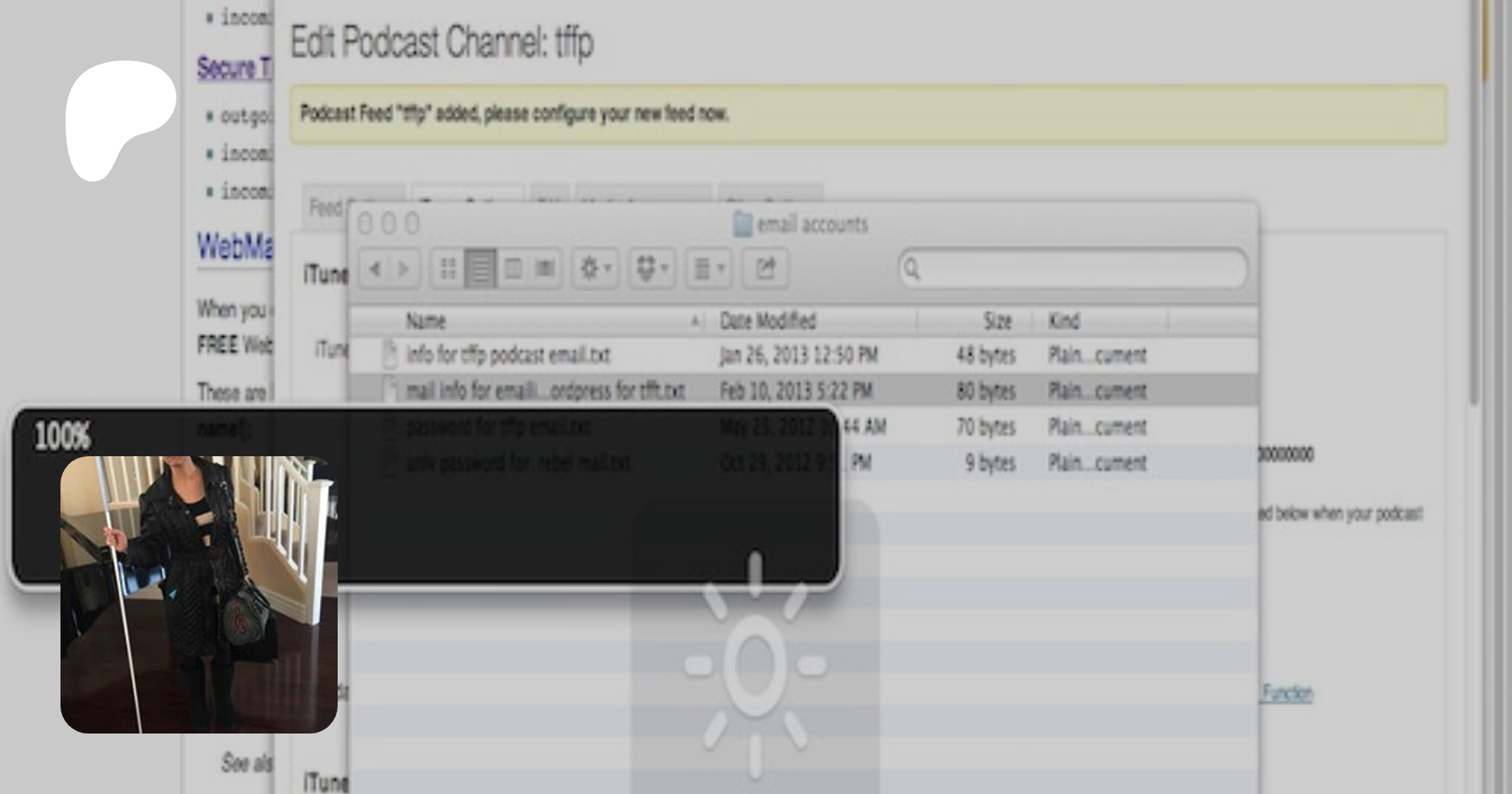Switch to icon view in Finder
This screenshot has height=794, width=1512.
(x=448, y=269)
